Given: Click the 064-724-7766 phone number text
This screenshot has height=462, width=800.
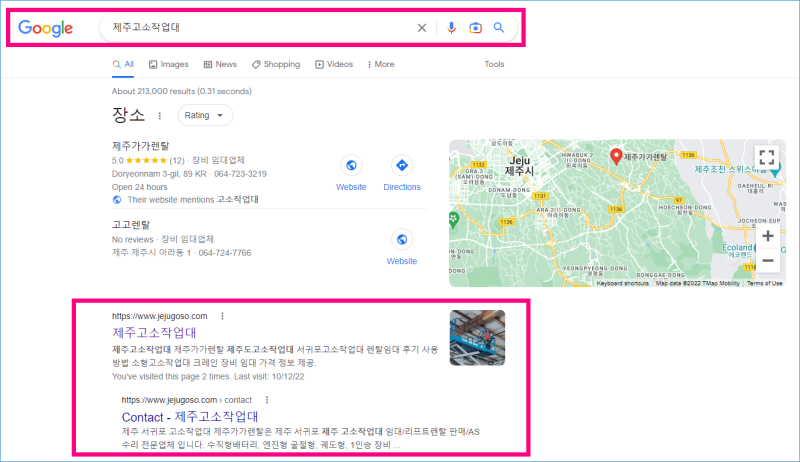Looking at the screenshot, I should click(x=224, y=253).
